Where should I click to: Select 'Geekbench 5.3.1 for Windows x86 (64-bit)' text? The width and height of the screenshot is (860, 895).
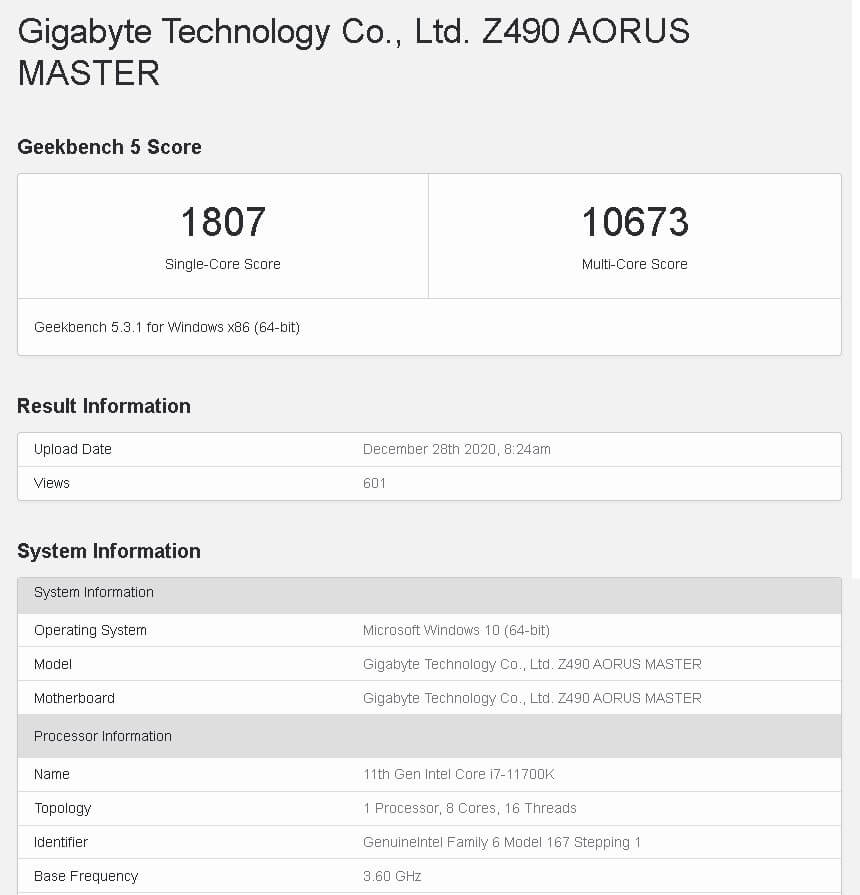167,327
